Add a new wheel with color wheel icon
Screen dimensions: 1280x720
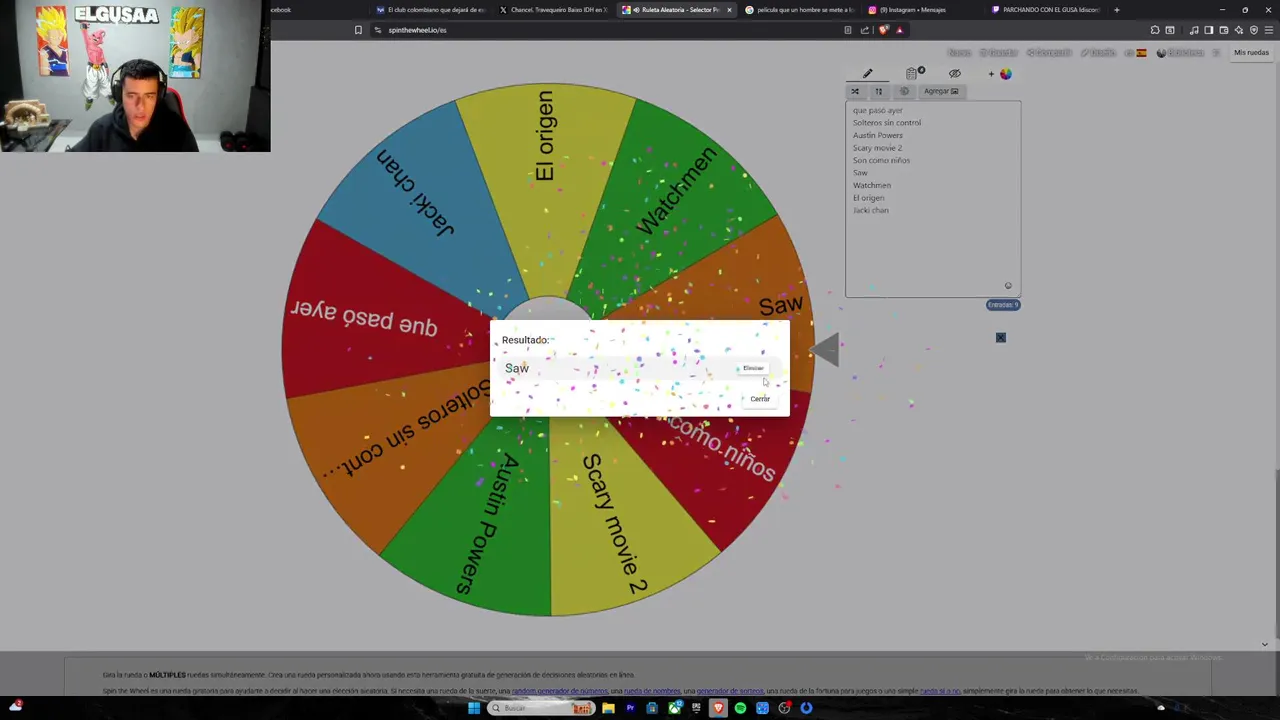[x=1001, y=73]
